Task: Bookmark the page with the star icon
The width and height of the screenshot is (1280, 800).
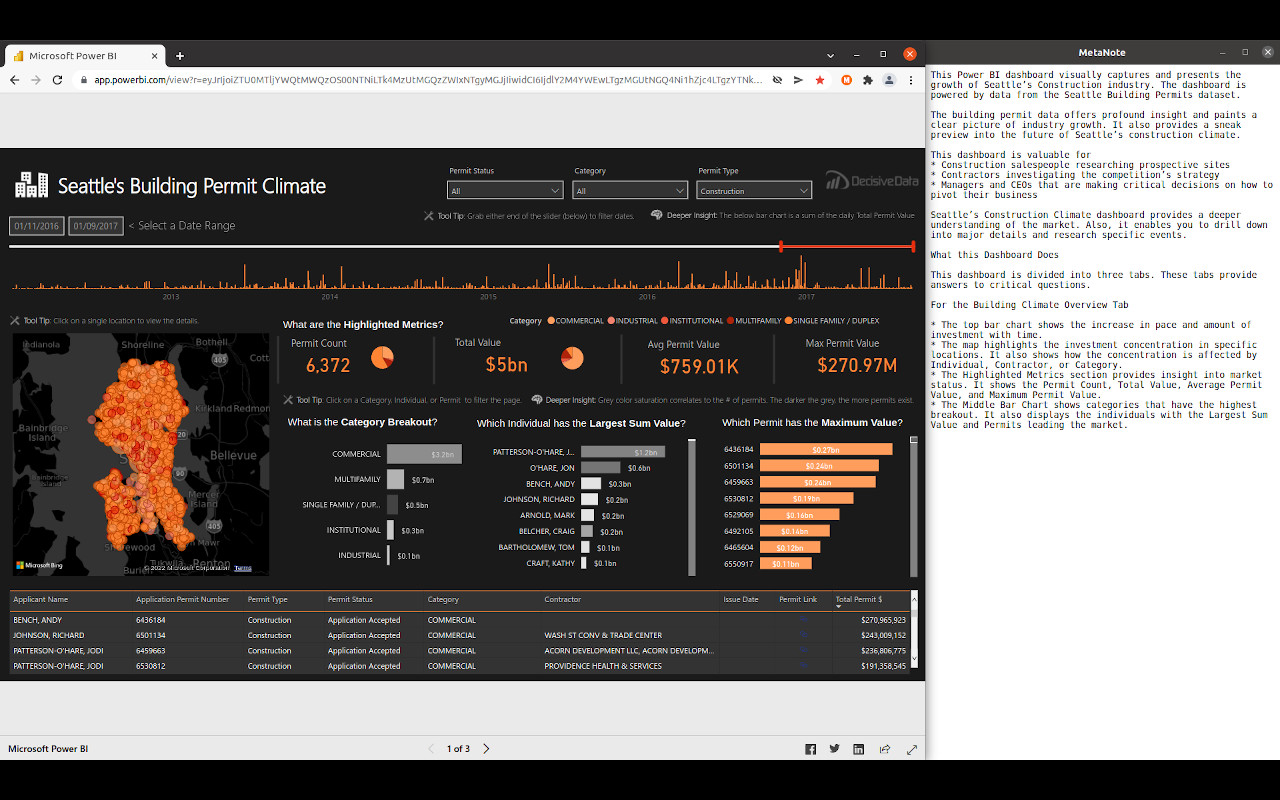Action: [820, 80]
